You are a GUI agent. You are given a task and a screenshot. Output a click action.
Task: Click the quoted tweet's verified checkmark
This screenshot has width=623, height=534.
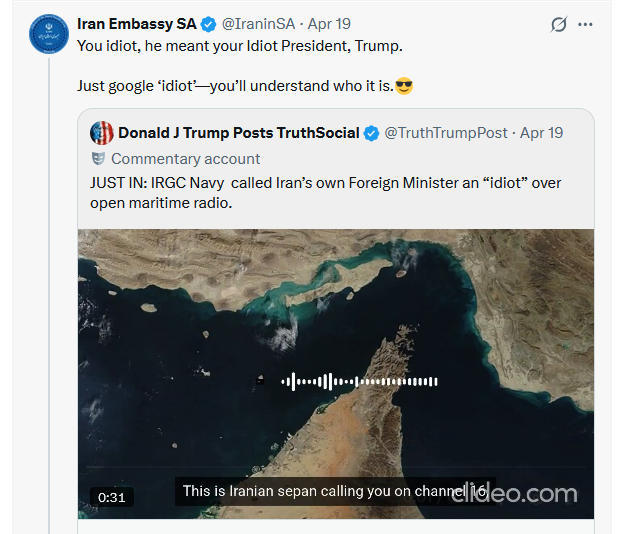(x=371, y=133)
